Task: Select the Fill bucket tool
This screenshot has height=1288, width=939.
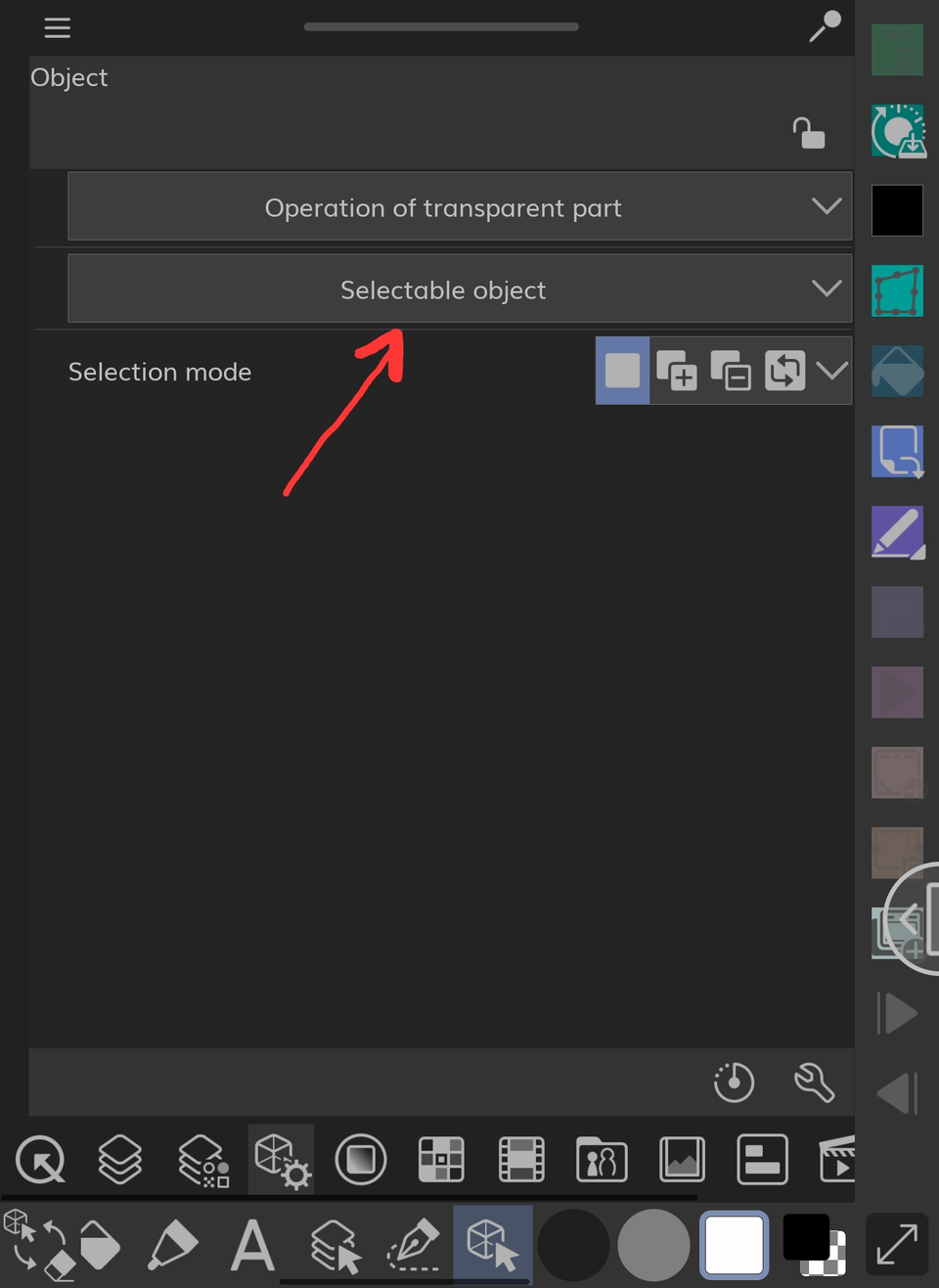Action: (98, 1244)
